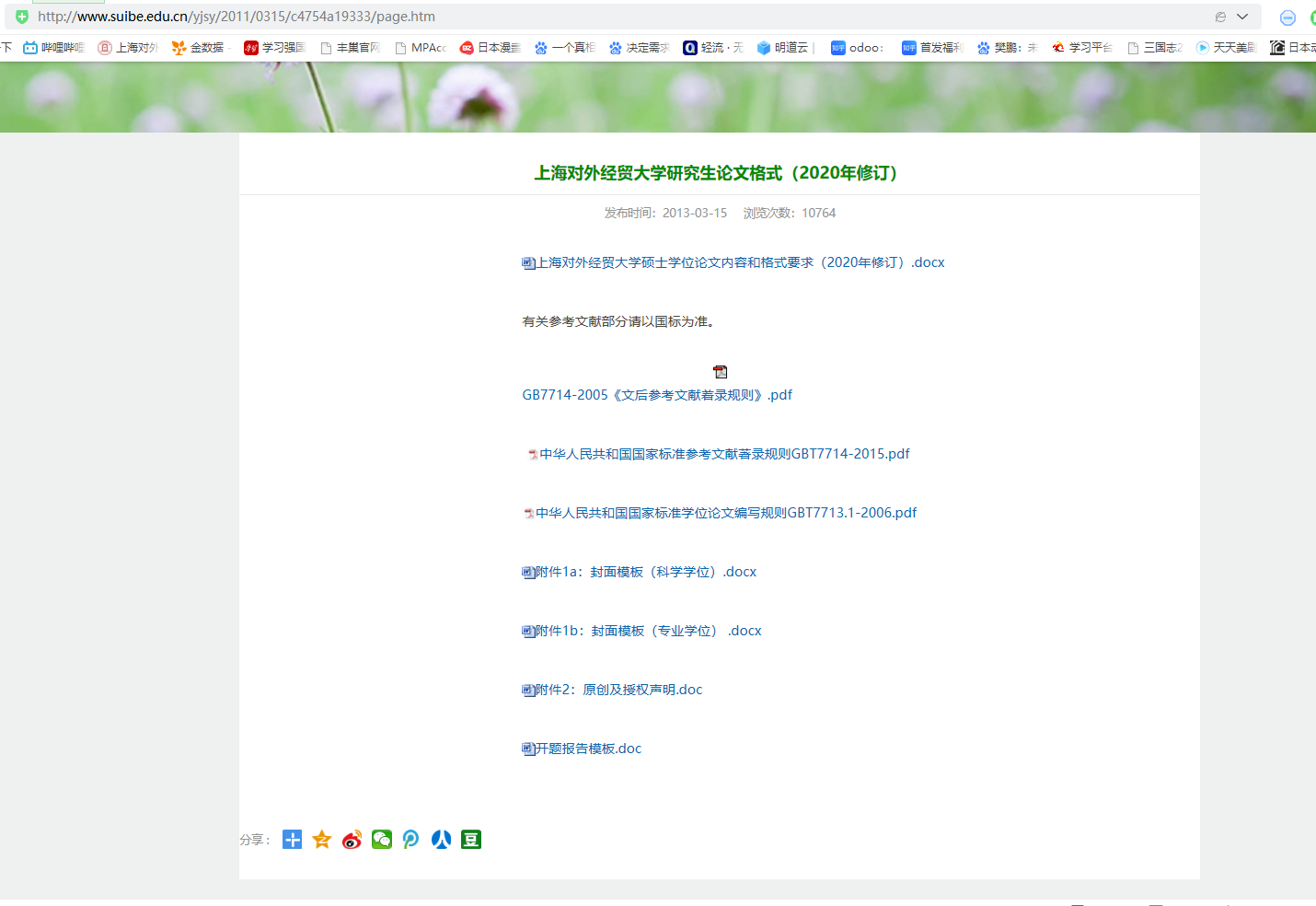
Task: Click the PDF icon above GB7714-2005 link
Action: [721, 372]
